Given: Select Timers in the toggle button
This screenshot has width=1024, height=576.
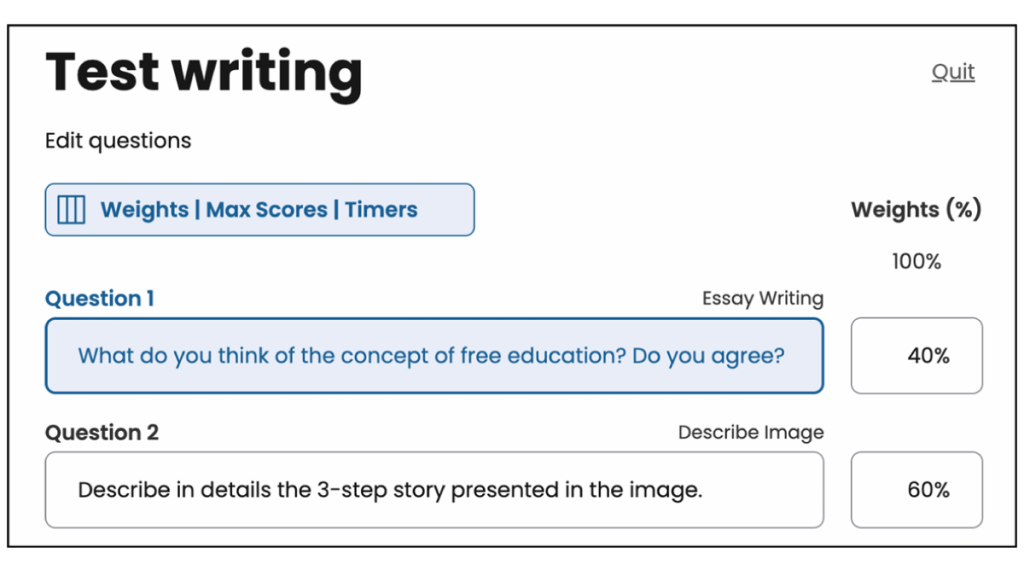Looking at the screenshot, I should (x=381, y=210).
